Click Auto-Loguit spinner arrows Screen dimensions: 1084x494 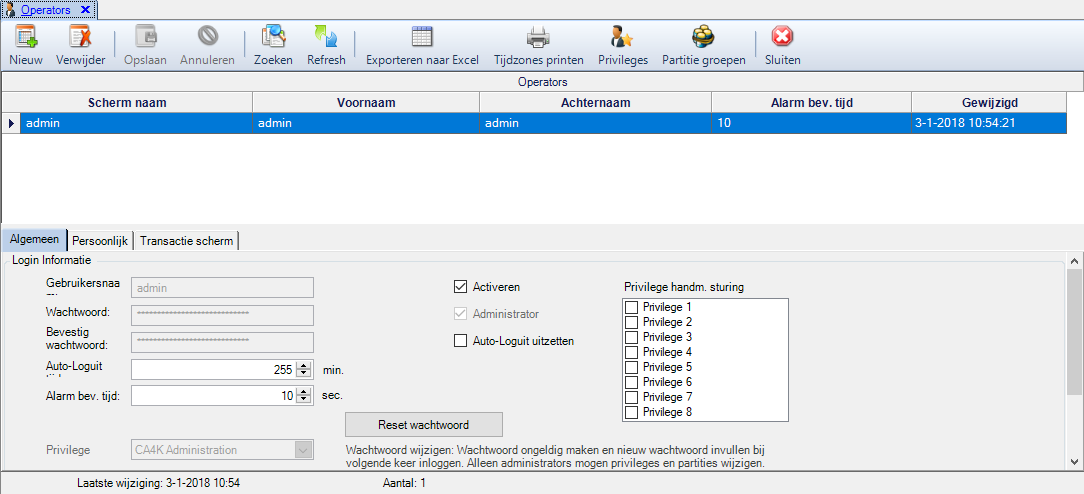pos(303,370)
